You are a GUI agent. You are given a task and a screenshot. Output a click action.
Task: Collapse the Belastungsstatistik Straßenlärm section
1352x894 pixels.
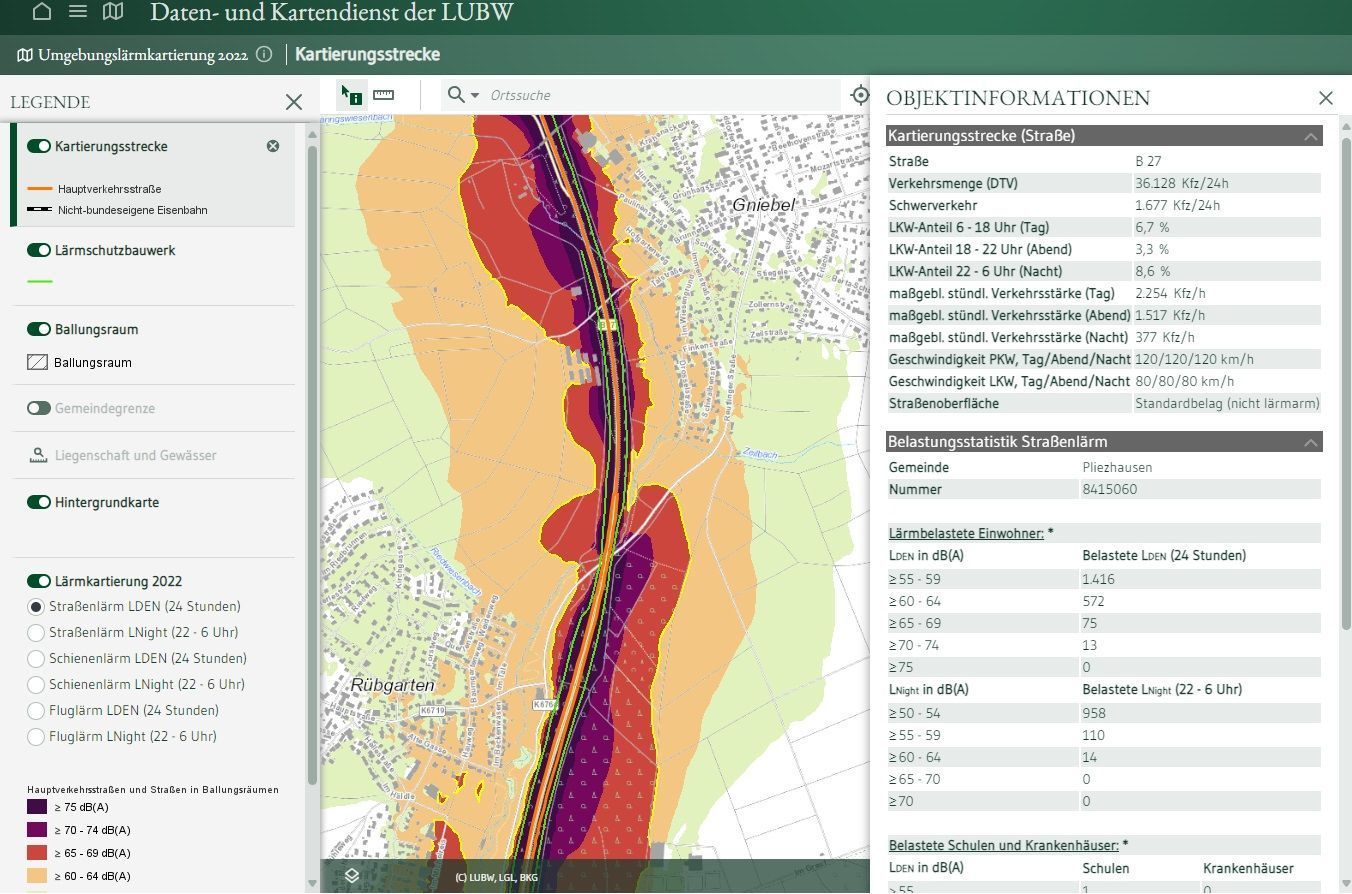pos(1310,442)
